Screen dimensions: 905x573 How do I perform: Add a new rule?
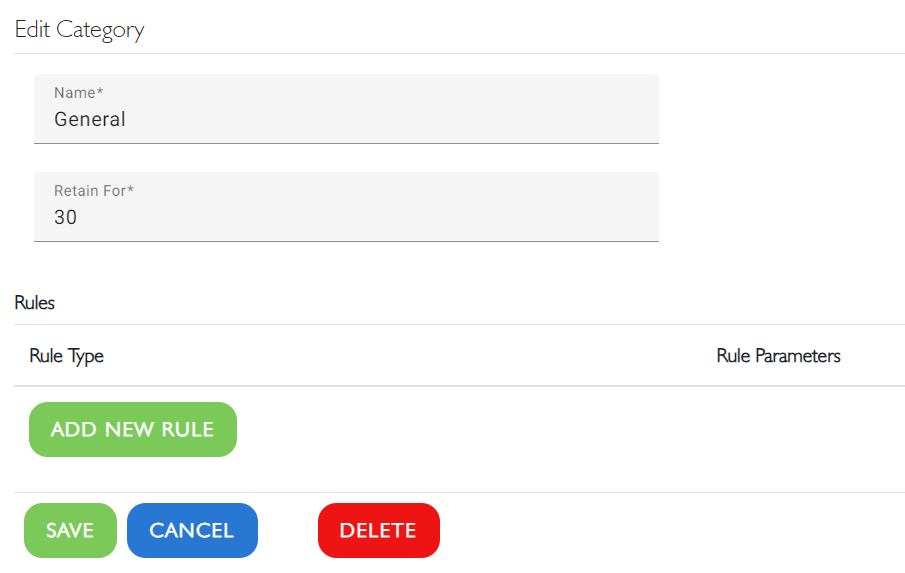point(133,429)
